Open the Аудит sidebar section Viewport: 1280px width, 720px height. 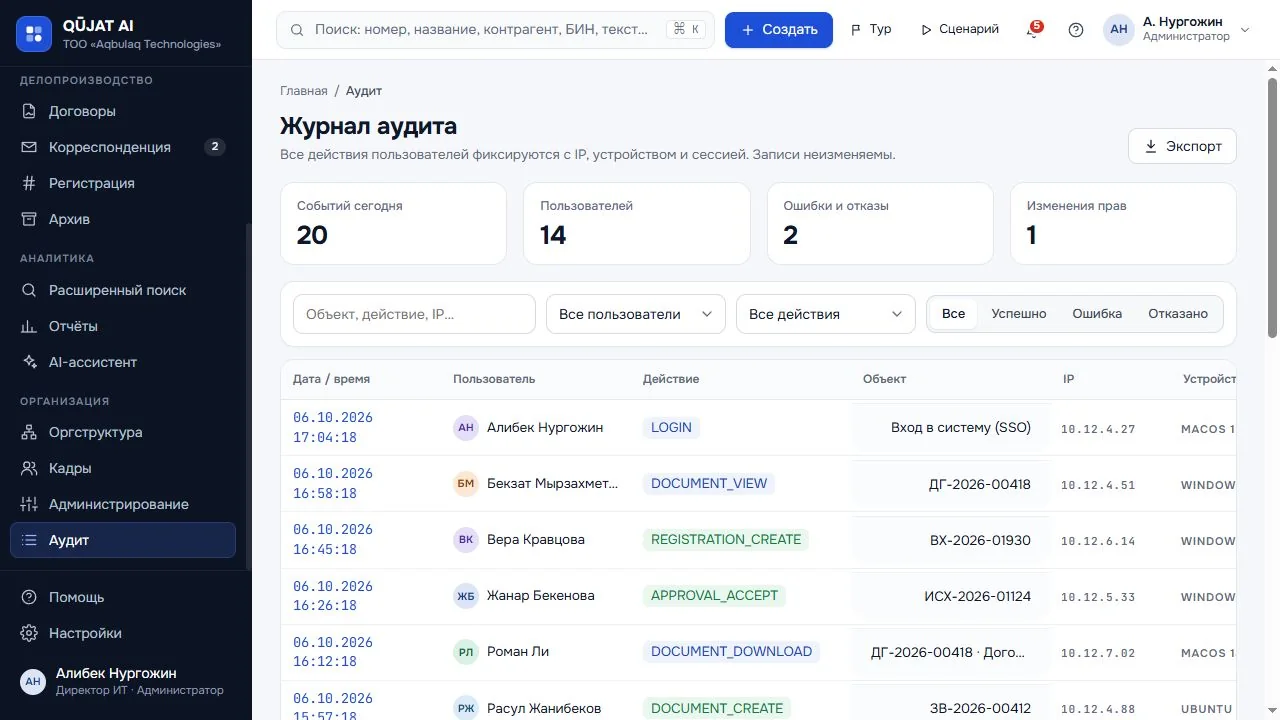pyautogui.click(x=123, y=540)
